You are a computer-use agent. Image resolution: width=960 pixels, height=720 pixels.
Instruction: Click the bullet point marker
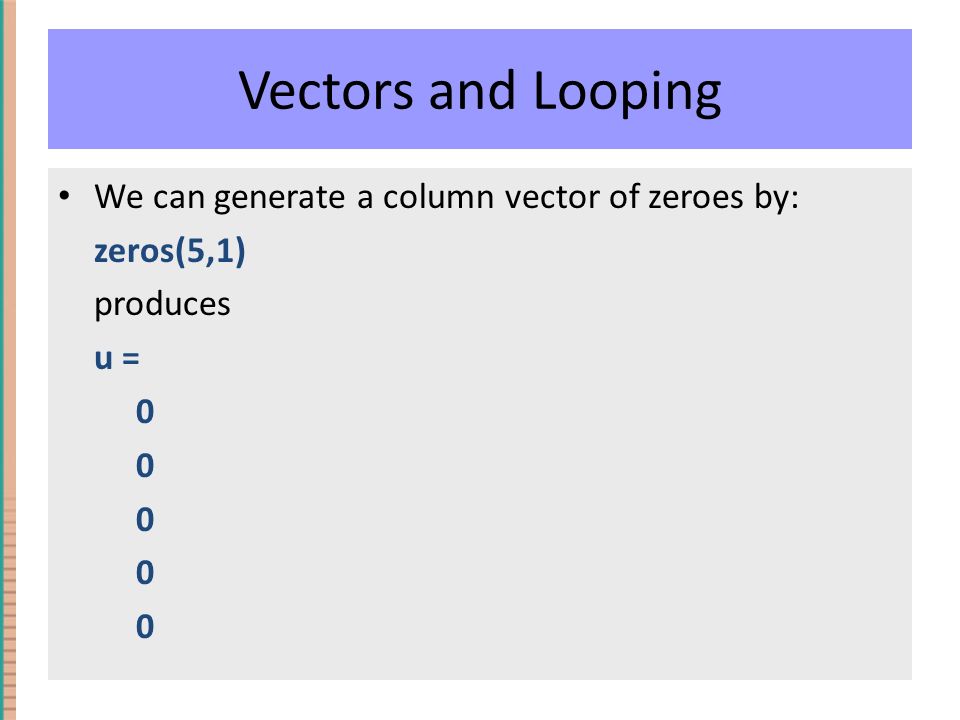tap(64, 197)
